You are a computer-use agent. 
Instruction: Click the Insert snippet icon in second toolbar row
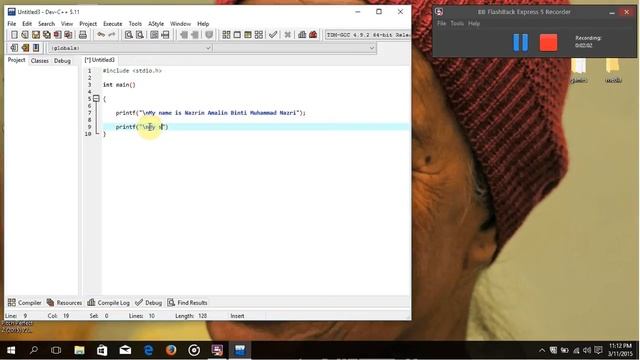[14, 48]
